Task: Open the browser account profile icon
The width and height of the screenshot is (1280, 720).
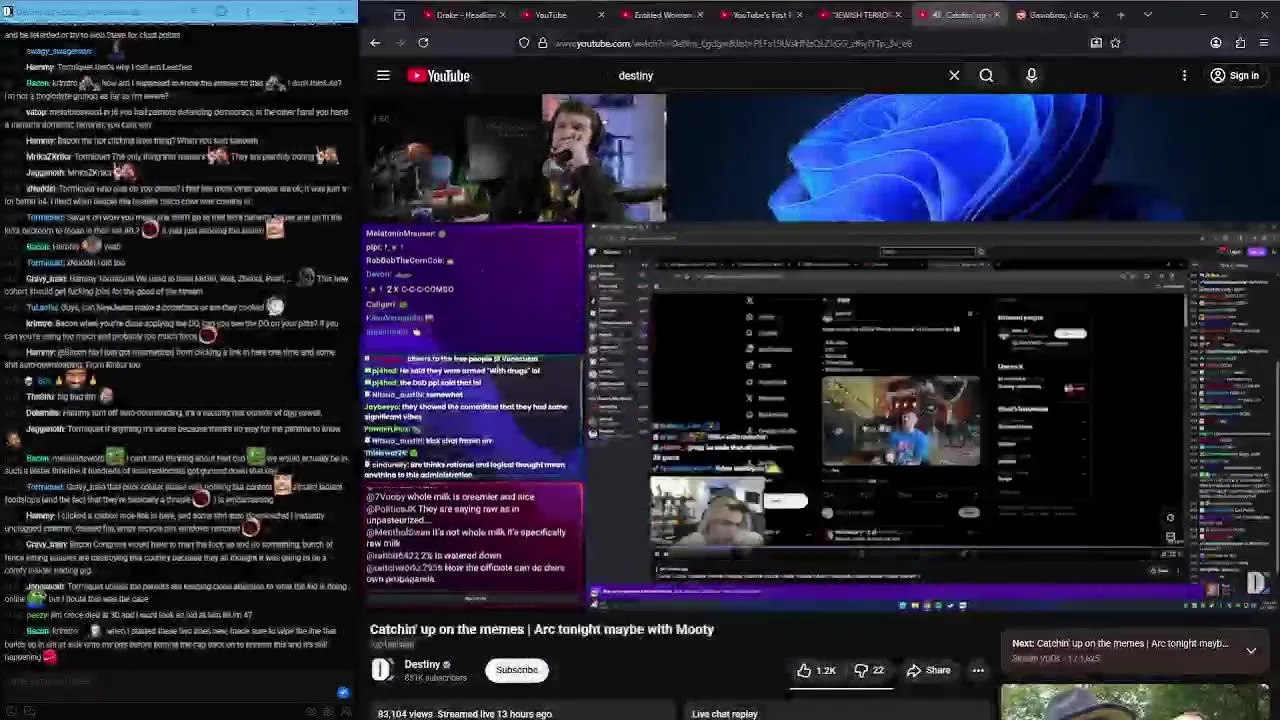Action: 1216,43
